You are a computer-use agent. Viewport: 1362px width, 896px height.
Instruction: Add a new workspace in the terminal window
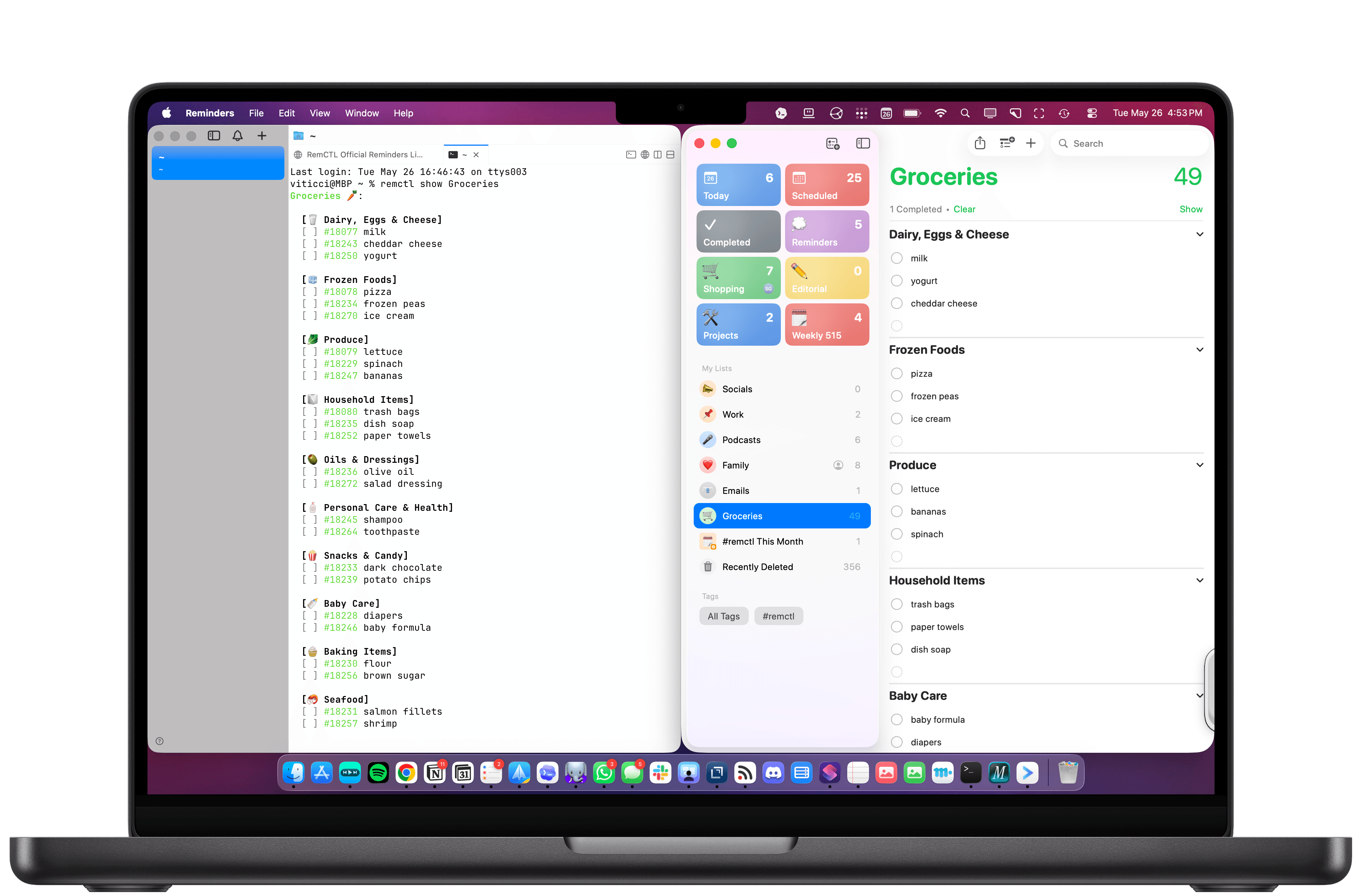pos(261,135)
